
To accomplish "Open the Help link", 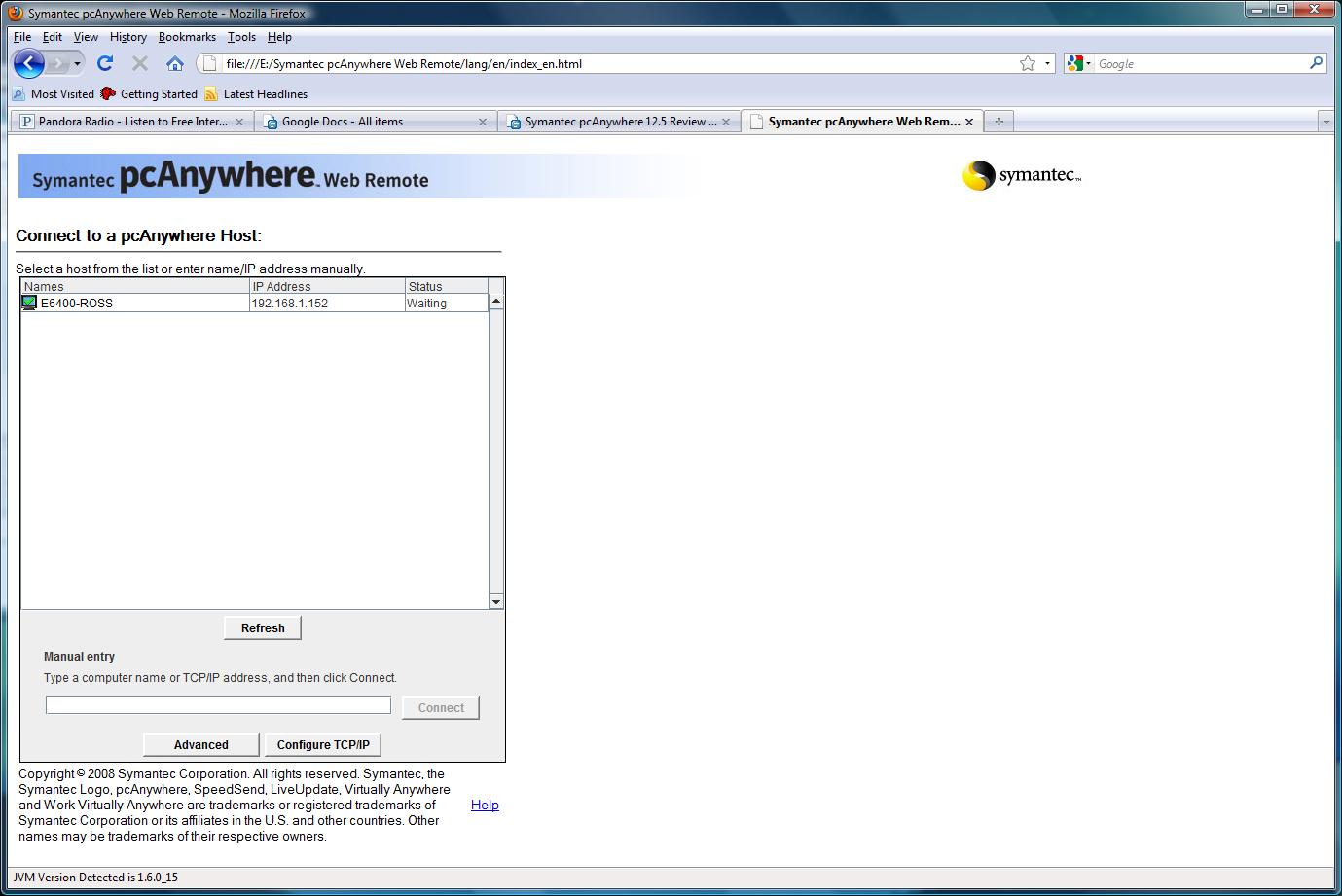I will (485, 805).
